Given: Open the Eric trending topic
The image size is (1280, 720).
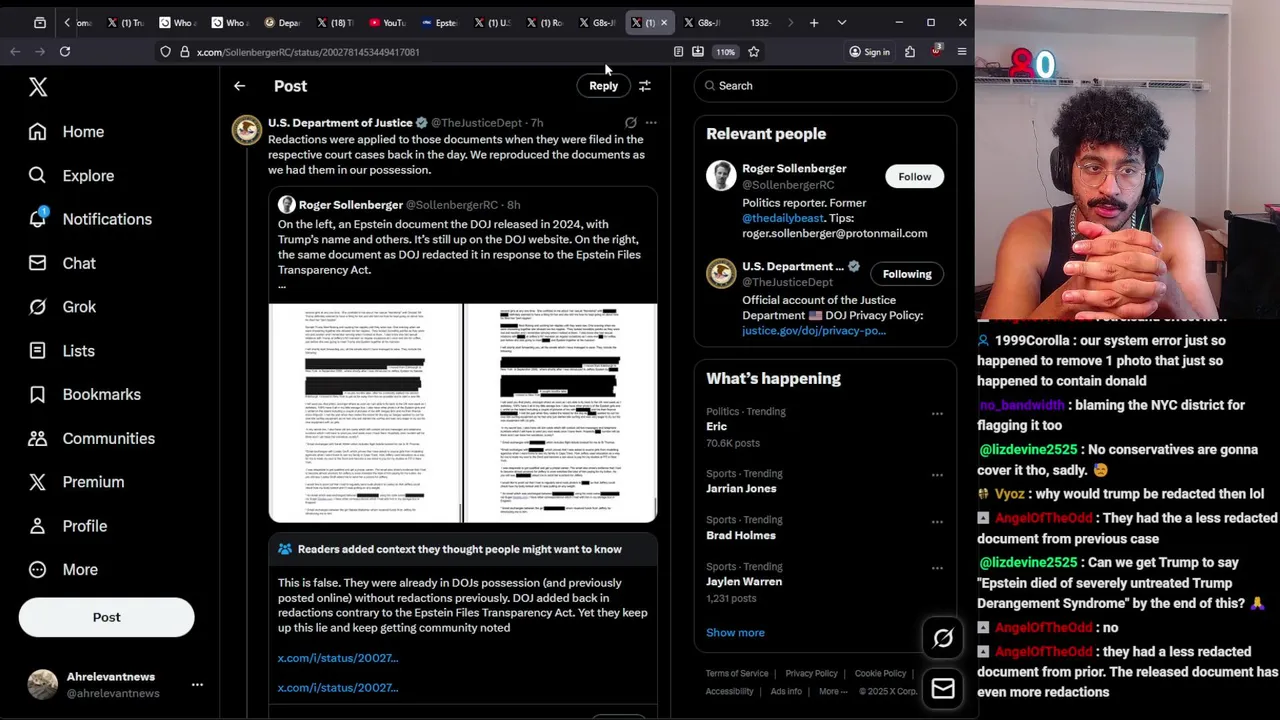Looking at the screenshot, I should click(716, 426).
